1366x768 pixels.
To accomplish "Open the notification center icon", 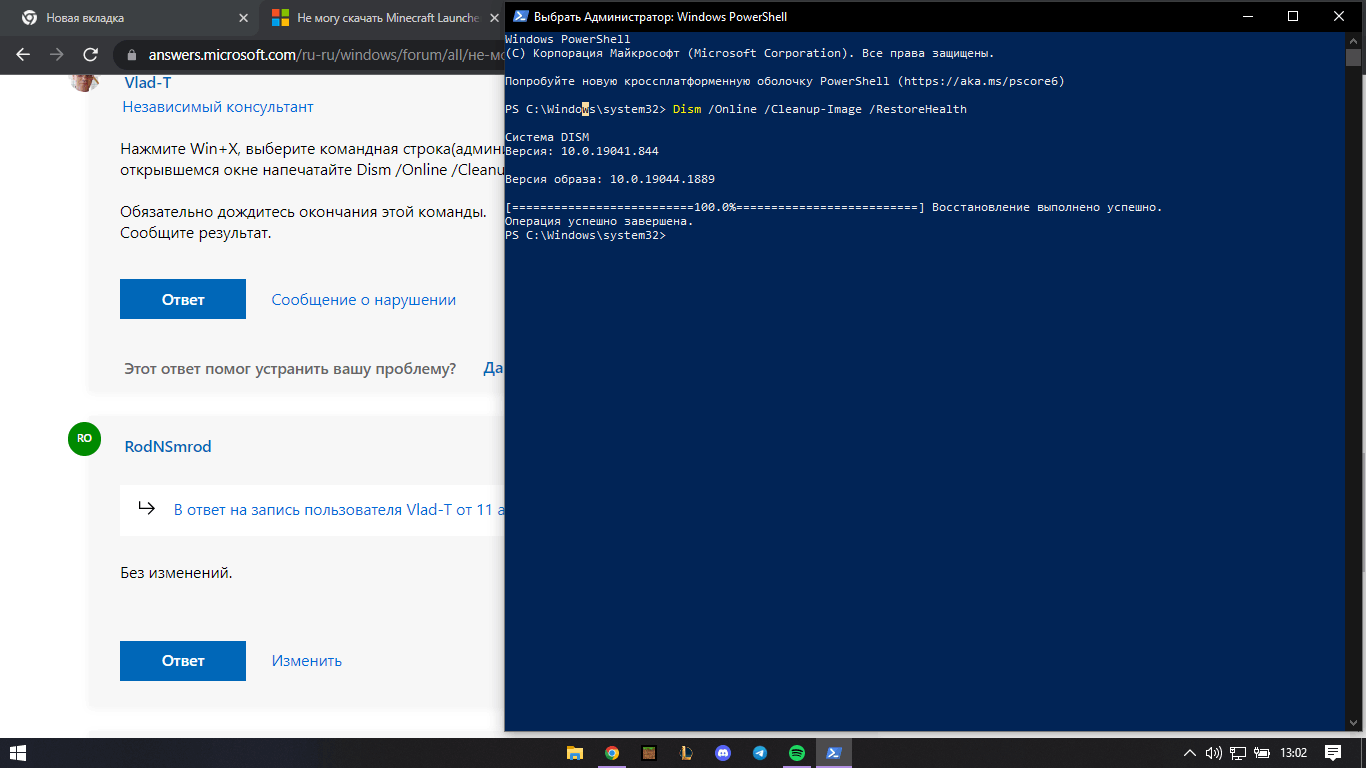I will pos(1333,753).
